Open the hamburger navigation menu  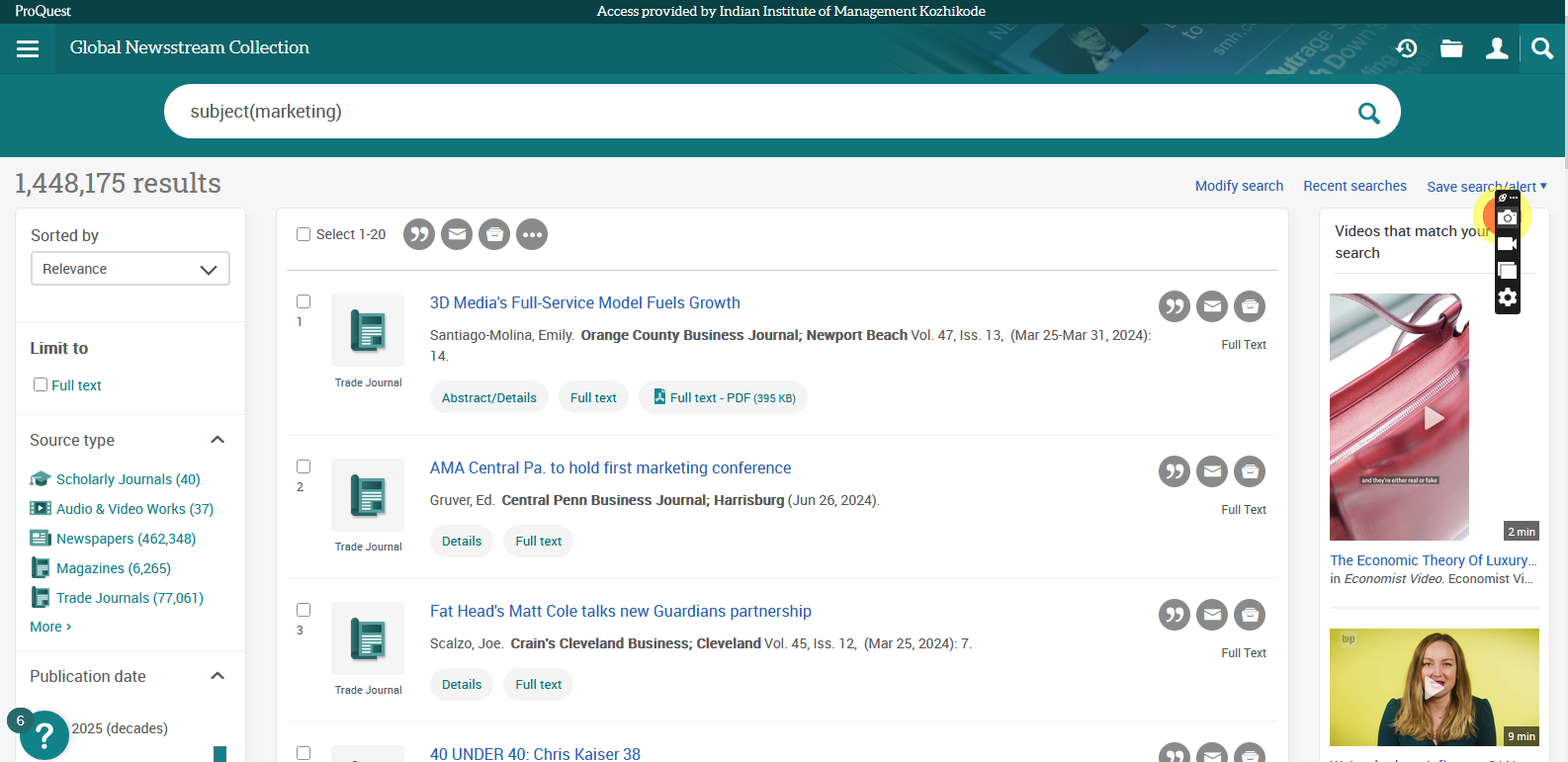click(x=28, y=48)
